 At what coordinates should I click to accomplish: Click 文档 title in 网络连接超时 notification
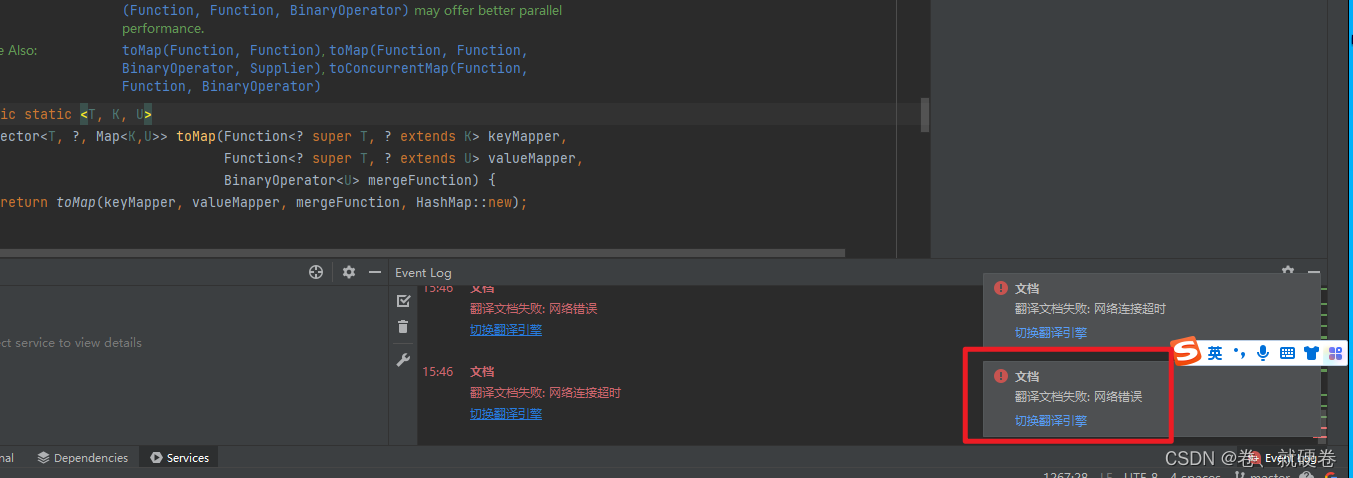coord(1027,288)
